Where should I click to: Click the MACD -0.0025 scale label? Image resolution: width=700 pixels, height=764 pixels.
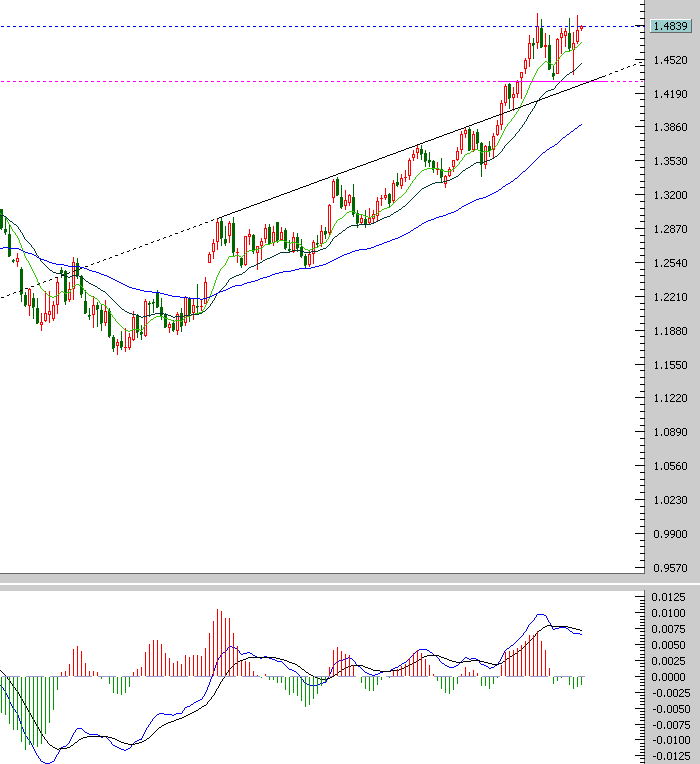point(670,693)
